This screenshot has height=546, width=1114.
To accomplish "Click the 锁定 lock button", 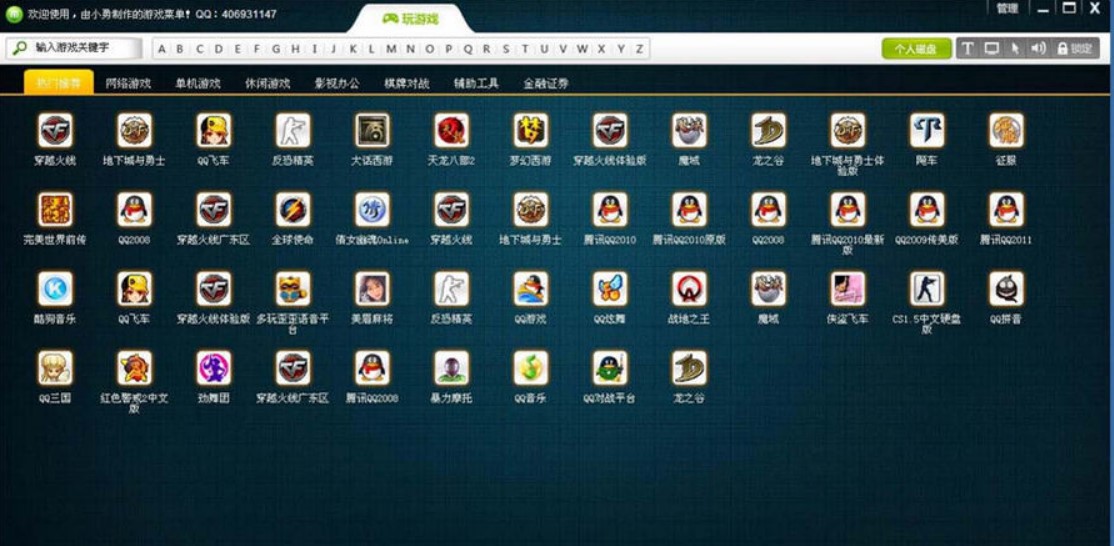I will click(1074, 48).
